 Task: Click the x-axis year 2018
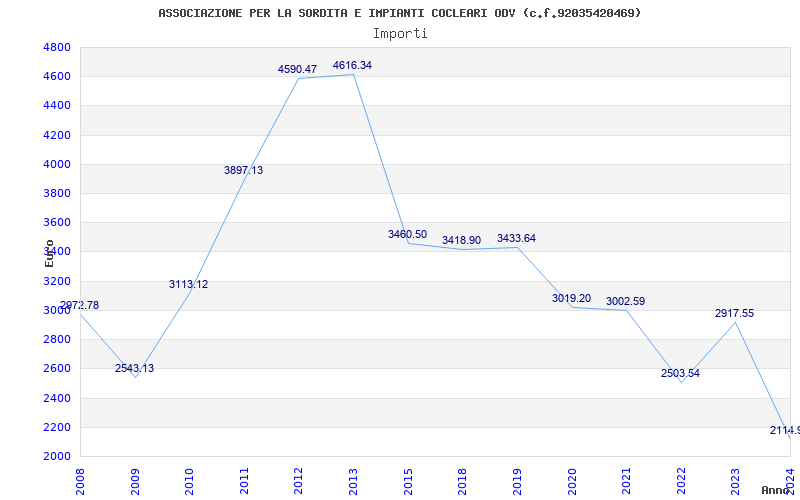click(x=462, y=481)
